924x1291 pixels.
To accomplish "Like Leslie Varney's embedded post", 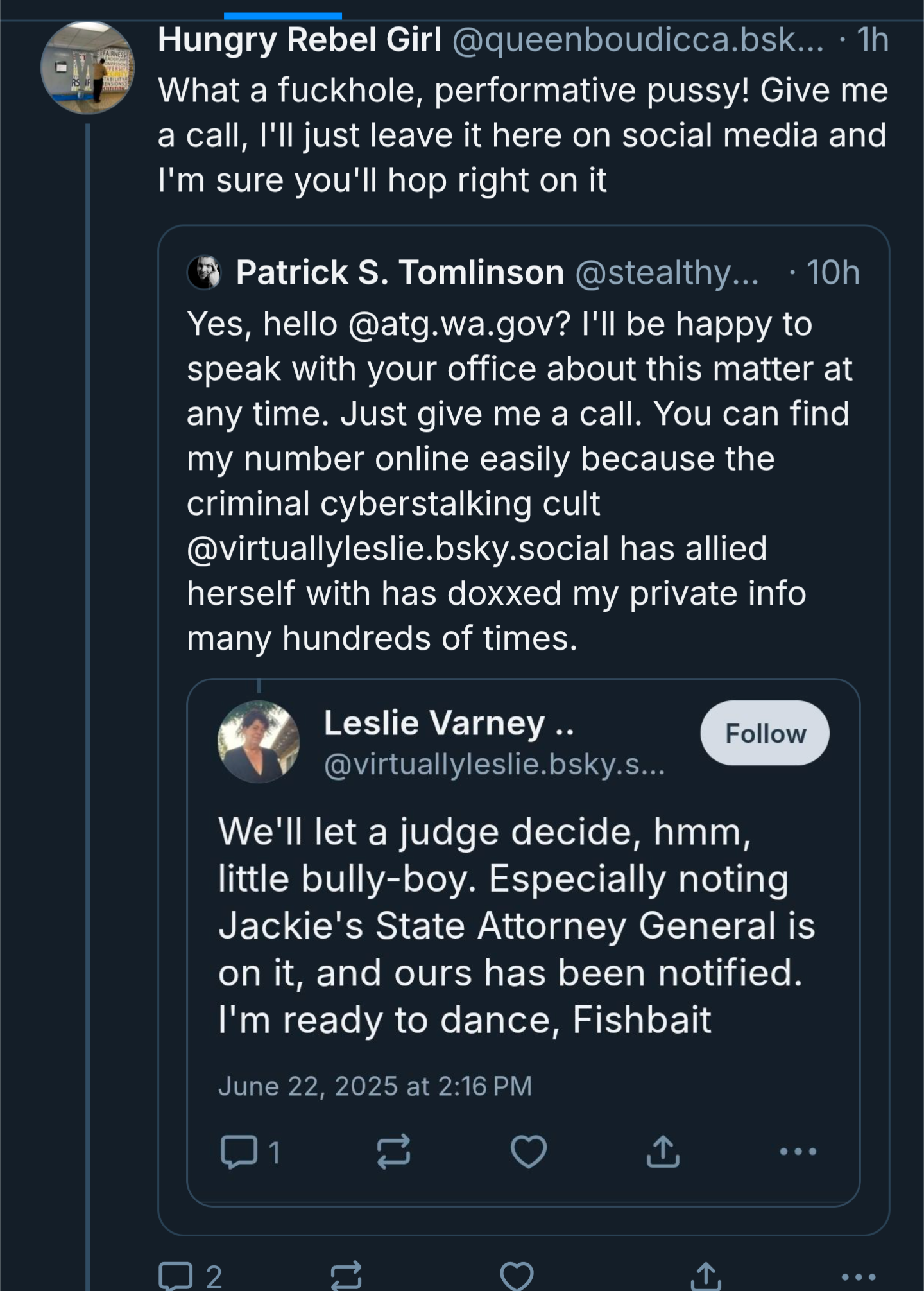I will point(529,1151).
